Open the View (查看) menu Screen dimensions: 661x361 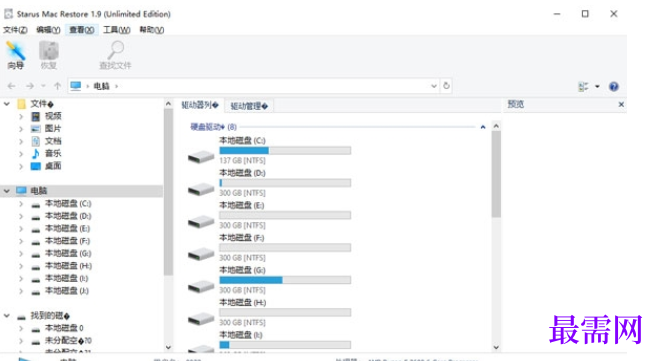pyautogui.click(x=82, y=30)
